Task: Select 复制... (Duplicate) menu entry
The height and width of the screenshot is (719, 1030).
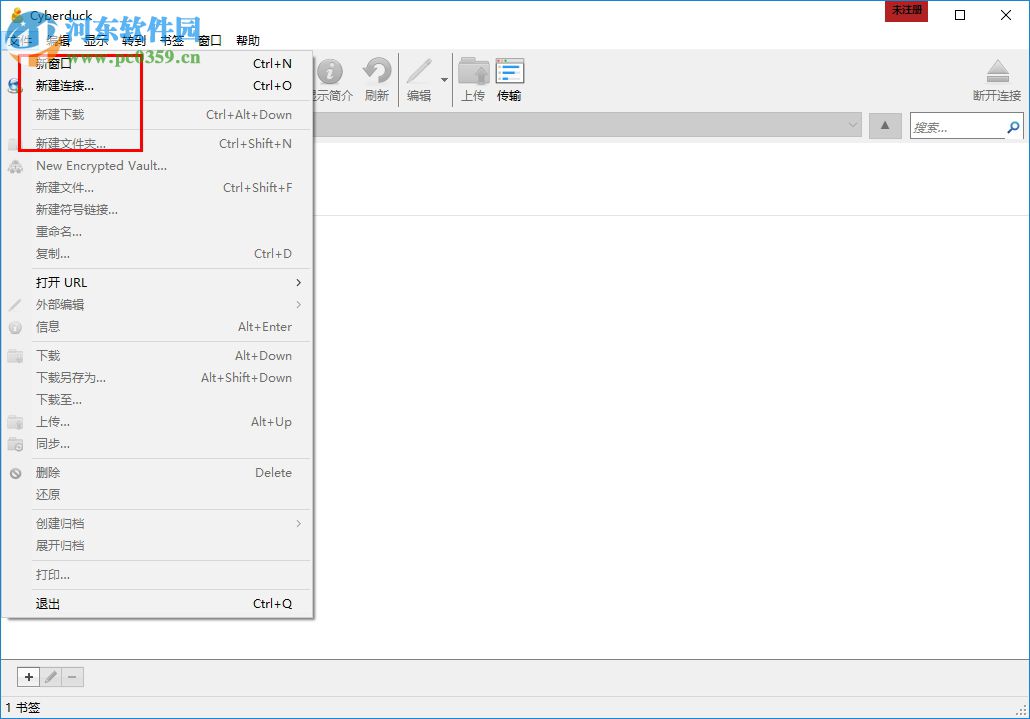Action: point(158,254)
